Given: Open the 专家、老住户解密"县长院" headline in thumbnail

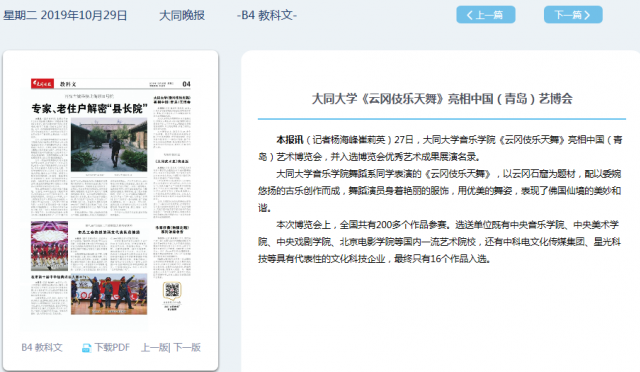Looking at the screenshot, I should click(89, 108).
